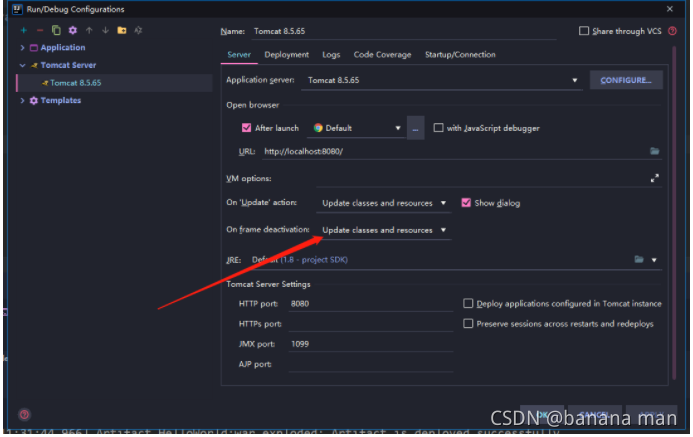Enable Preserve sessions across restarts and redeploys
The height and width of the screenshot is (437, 693).
(468, 323)
